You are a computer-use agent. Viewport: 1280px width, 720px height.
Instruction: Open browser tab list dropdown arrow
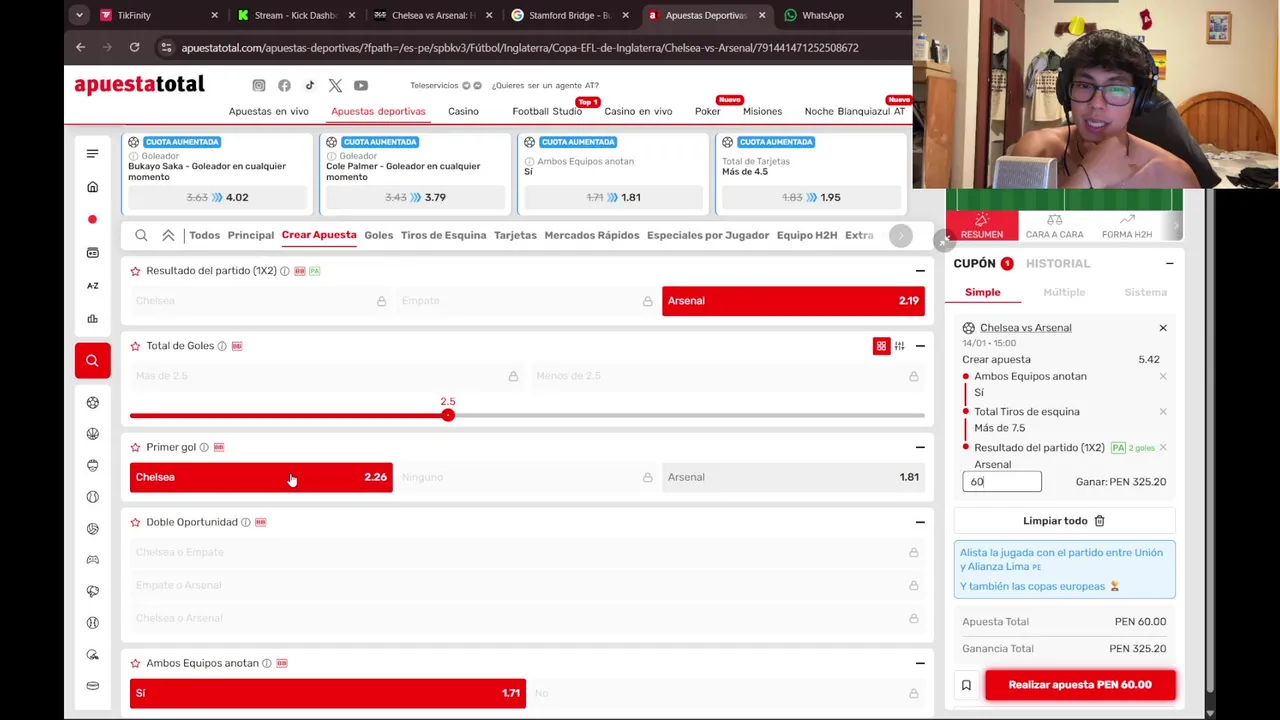click(79, 15)
